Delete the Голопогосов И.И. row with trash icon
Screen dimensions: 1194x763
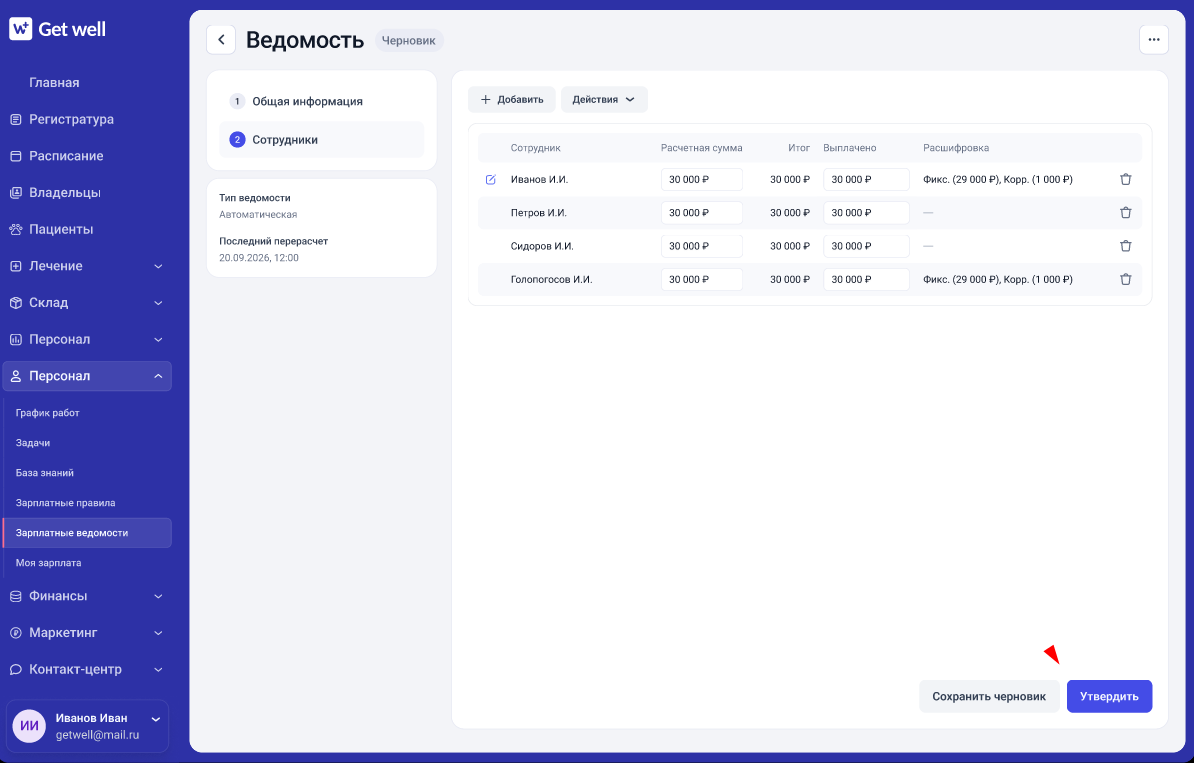[x=1125, y=279]
